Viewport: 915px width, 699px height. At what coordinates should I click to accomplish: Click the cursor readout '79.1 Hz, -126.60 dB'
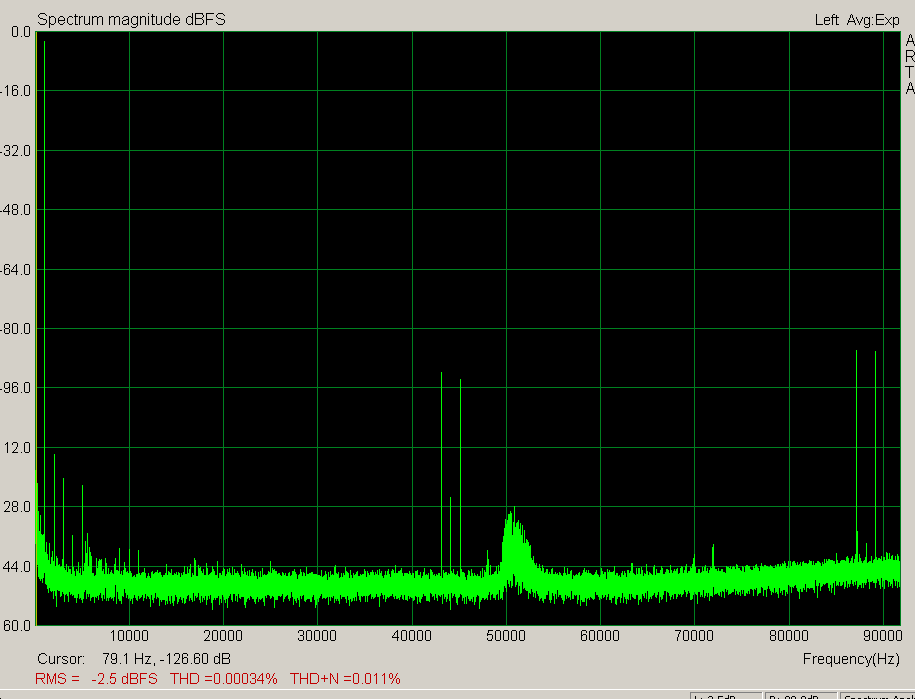[x=166, y=659]
